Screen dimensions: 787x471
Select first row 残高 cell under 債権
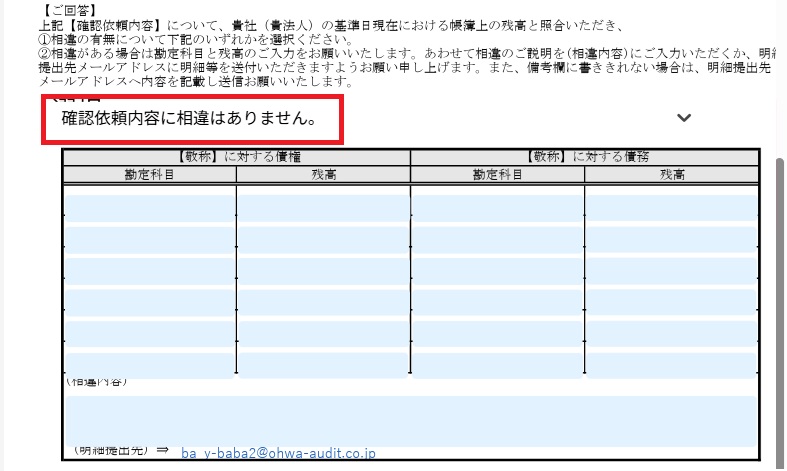(x=323, y=207)
